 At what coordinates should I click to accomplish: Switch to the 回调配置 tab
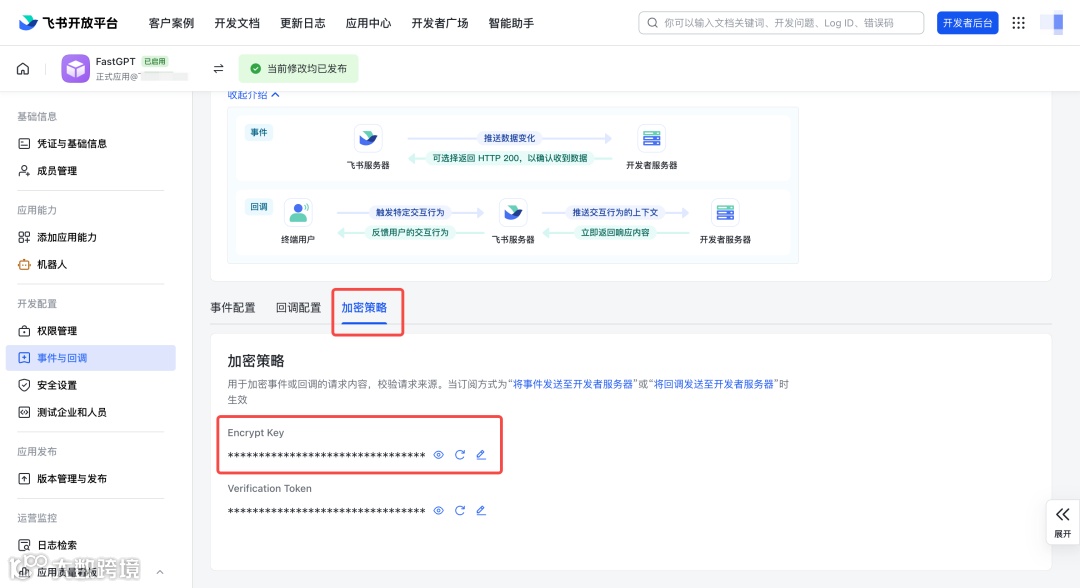(x=298, y=308)
